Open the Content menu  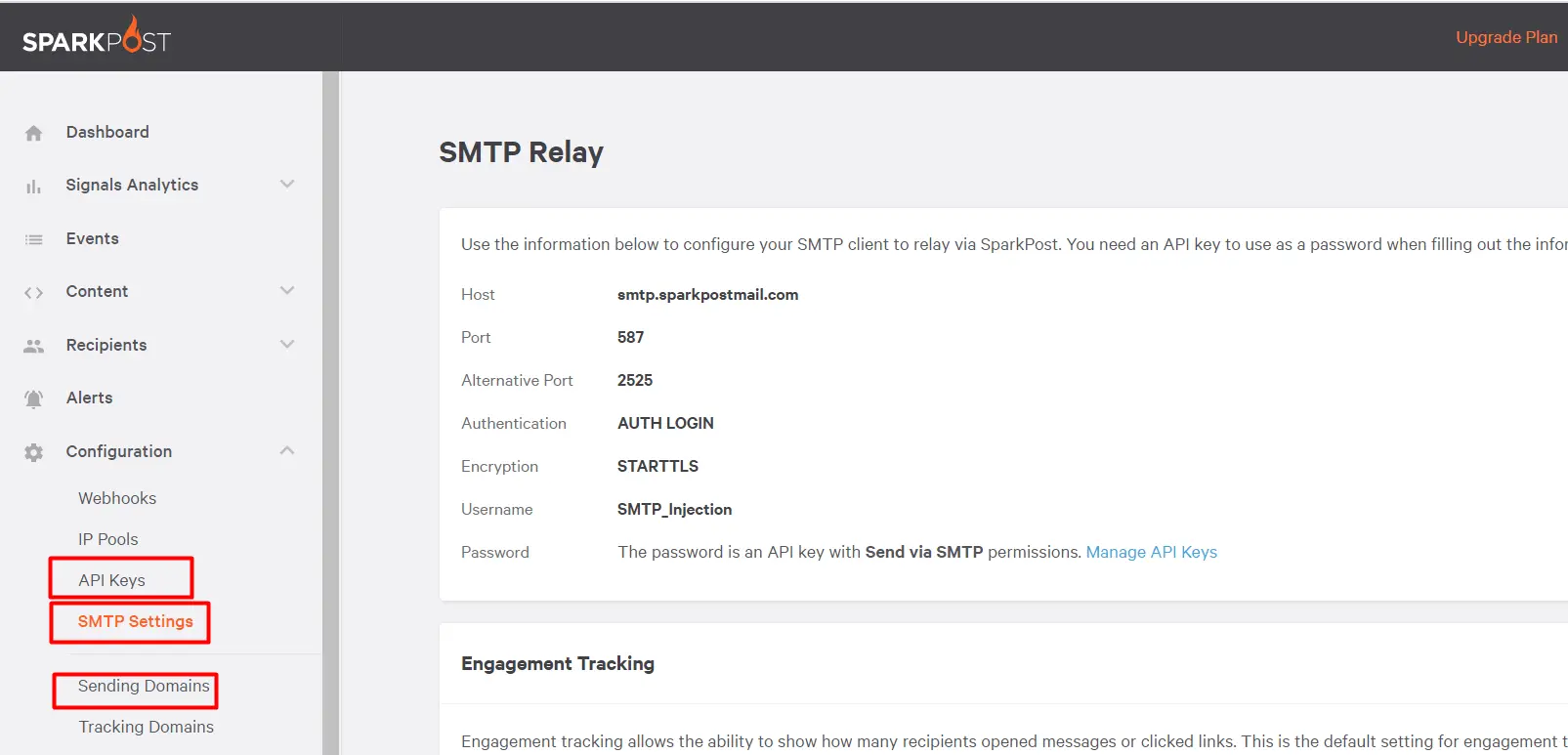coord(97,291)
